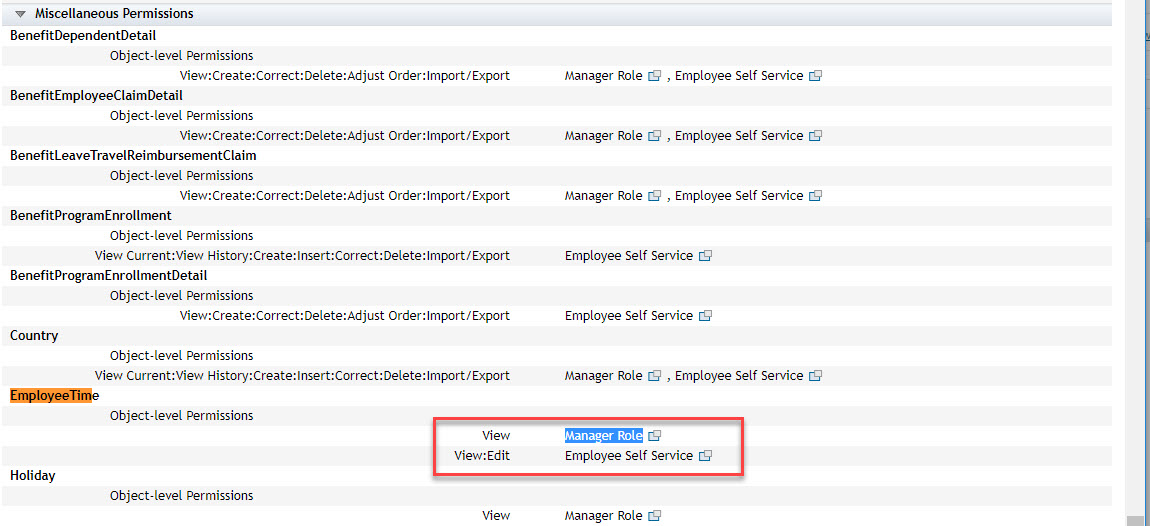Collapse the Miscellaneous Permissions section triangle
The image size is (1150, 526).
pos(21,14)
